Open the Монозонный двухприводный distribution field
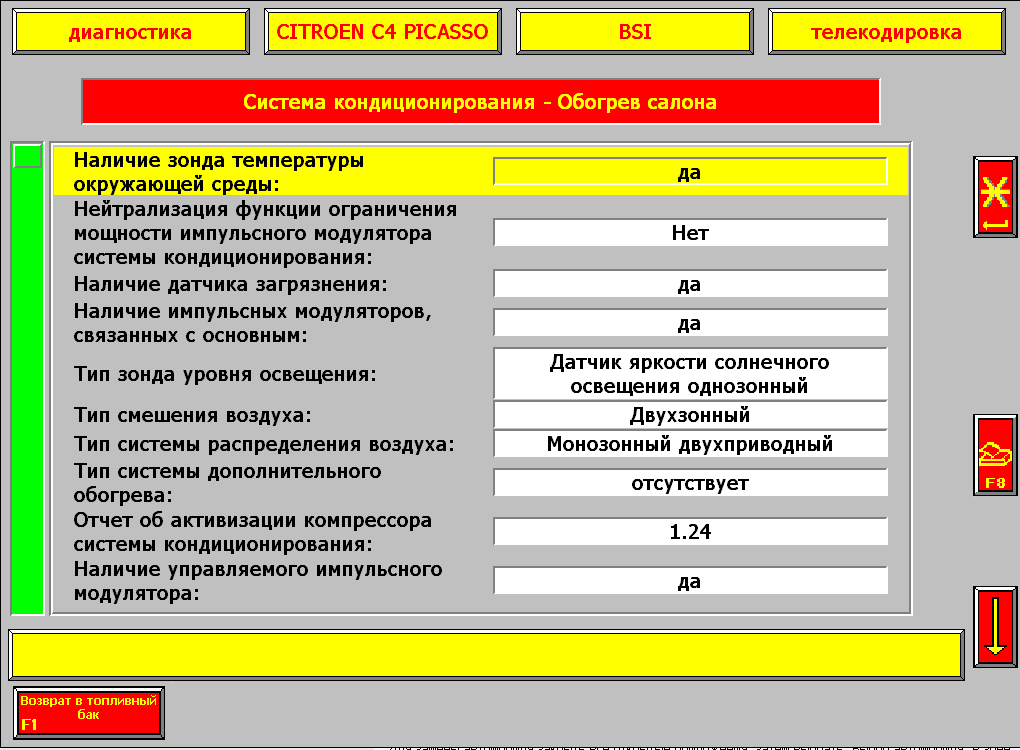This screenshot has width=1020, height=750. click(x=690, y=444)
